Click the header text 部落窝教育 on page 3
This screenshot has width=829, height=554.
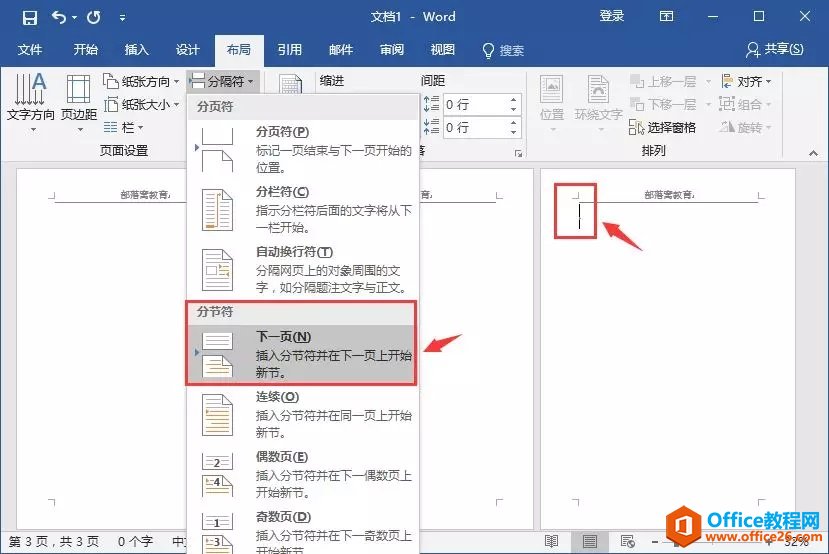pos(669,195)
